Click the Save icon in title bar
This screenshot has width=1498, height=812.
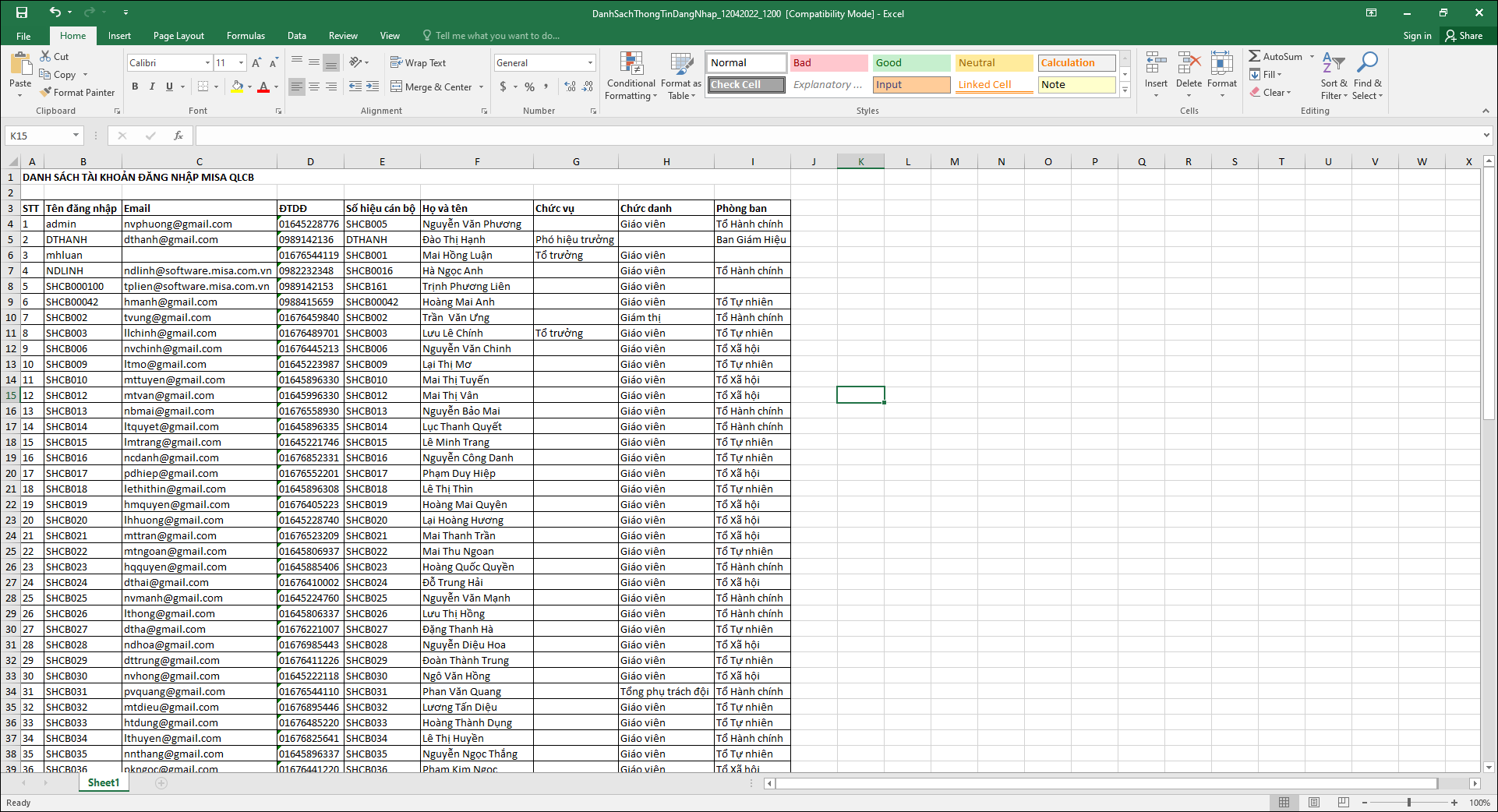pos(21,12)
